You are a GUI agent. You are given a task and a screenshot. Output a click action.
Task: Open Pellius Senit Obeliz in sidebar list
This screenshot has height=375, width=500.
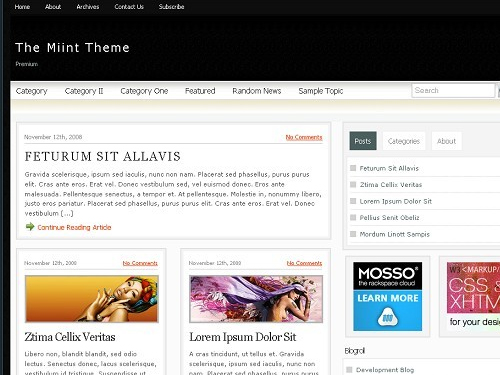tap(389, 218)
